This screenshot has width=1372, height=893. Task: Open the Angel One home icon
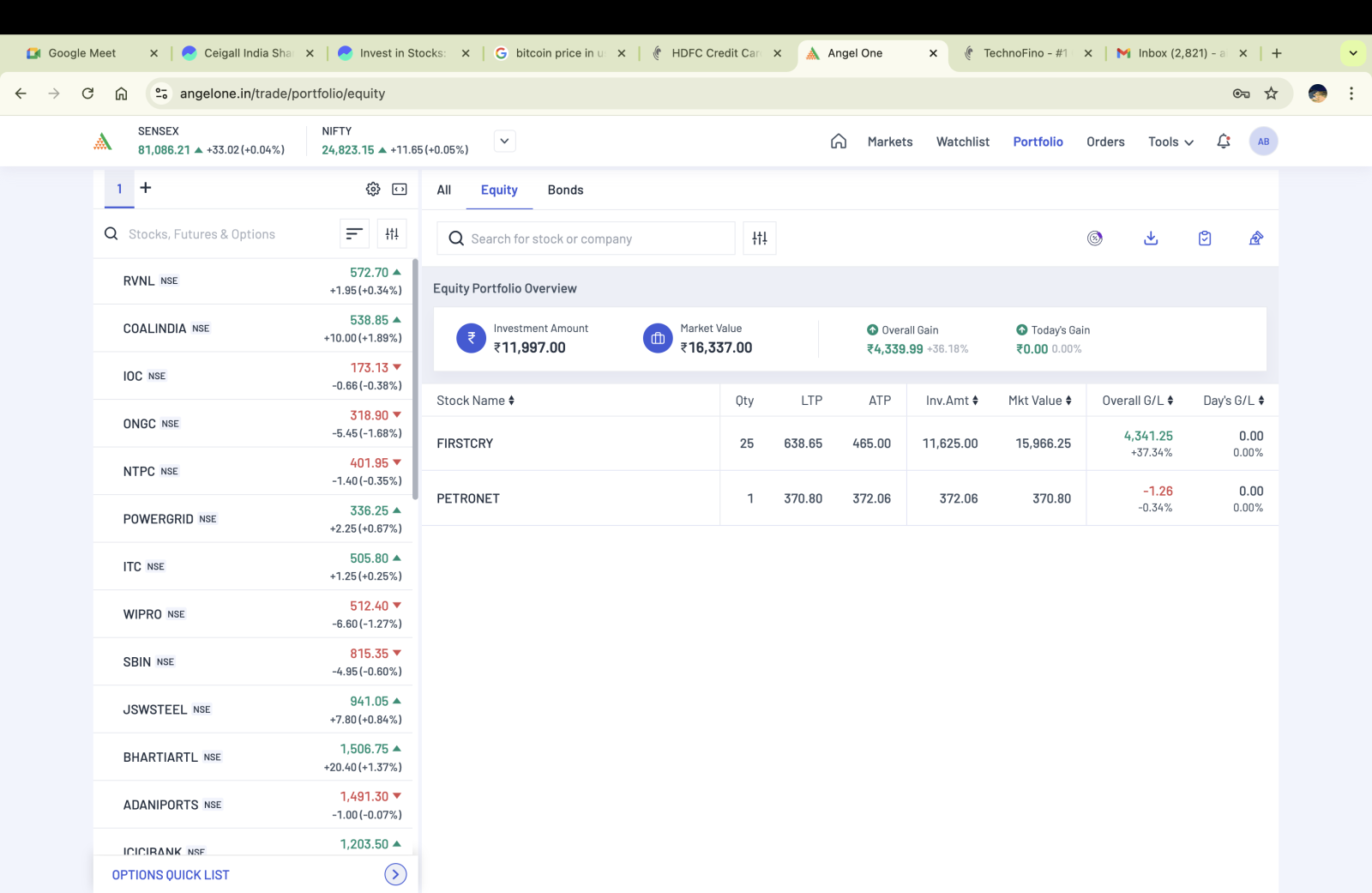(839, 142)
